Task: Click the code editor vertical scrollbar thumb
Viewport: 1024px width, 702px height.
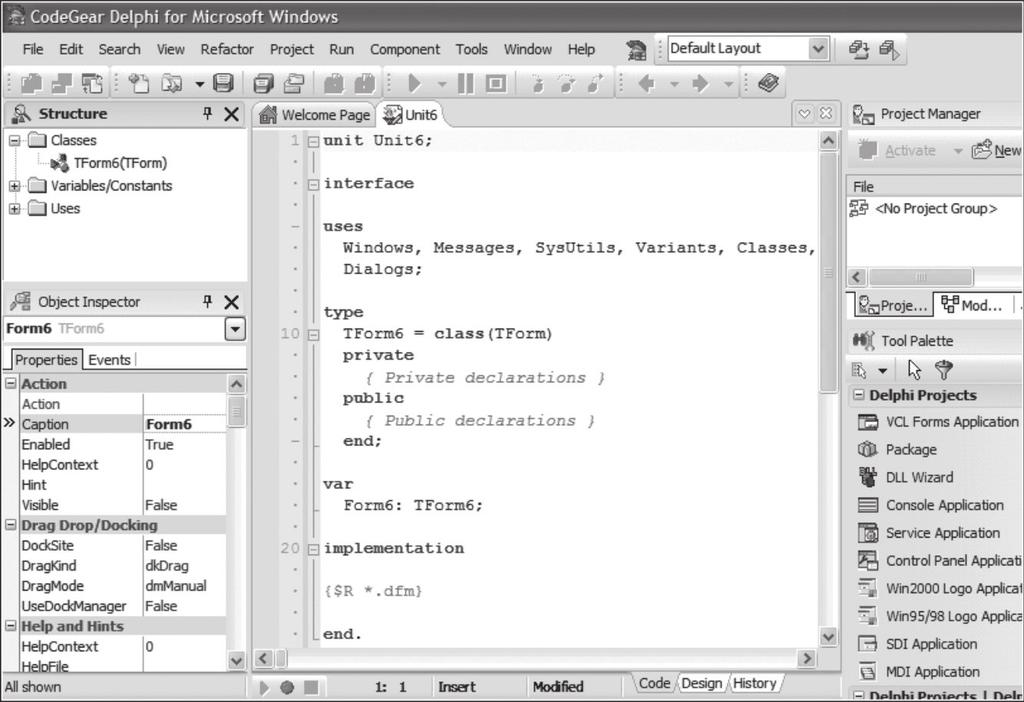Action: 828,272
